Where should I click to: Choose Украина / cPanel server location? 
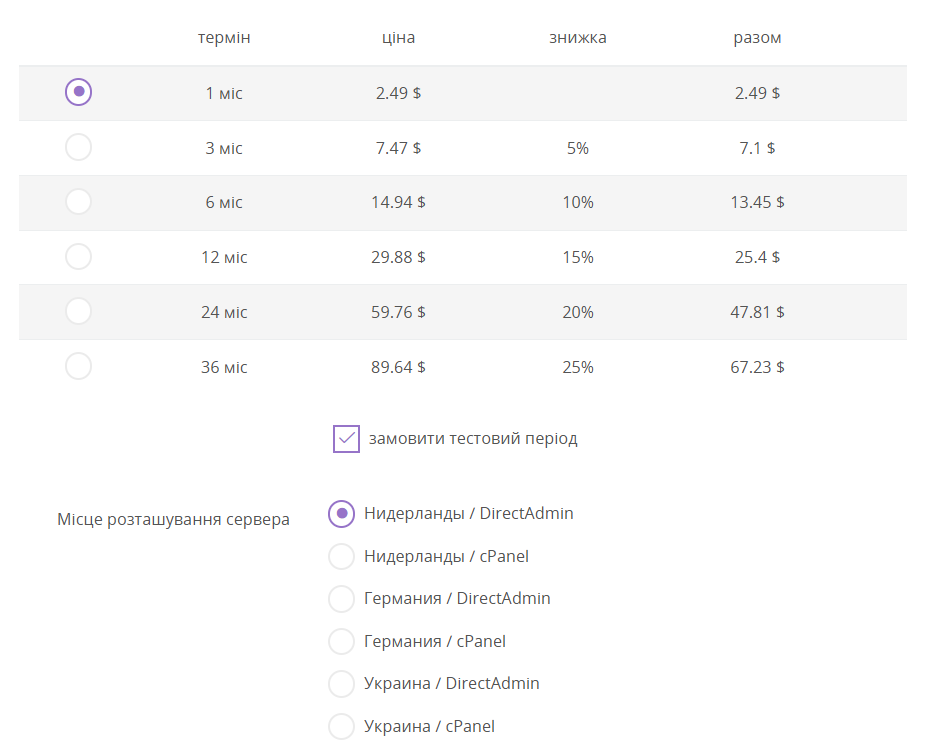click(342, 726)
